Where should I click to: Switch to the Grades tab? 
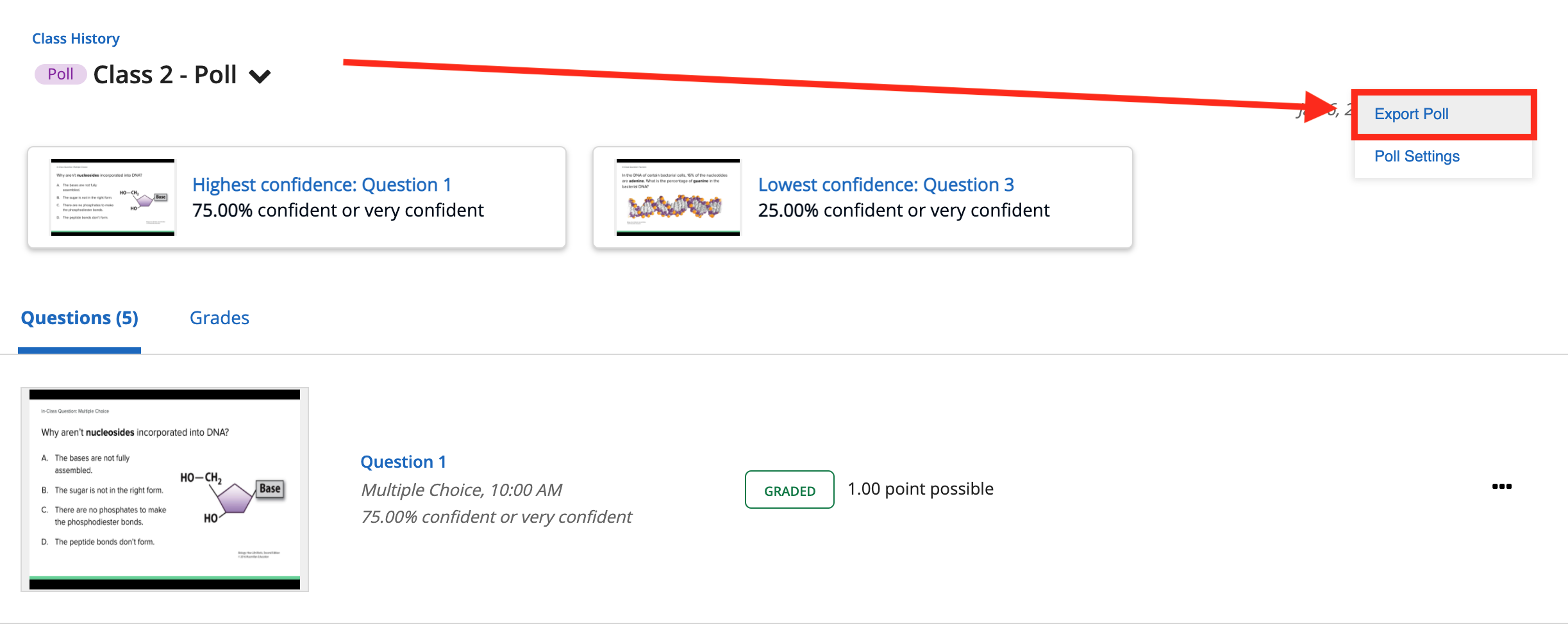219,318
